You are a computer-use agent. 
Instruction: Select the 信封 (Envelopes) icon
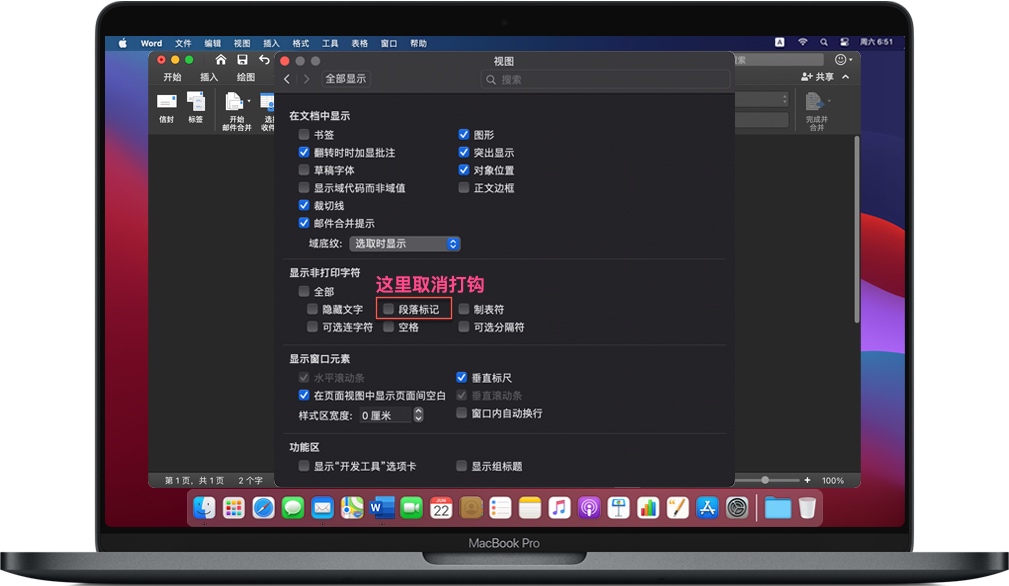click(x=166, y=105)
